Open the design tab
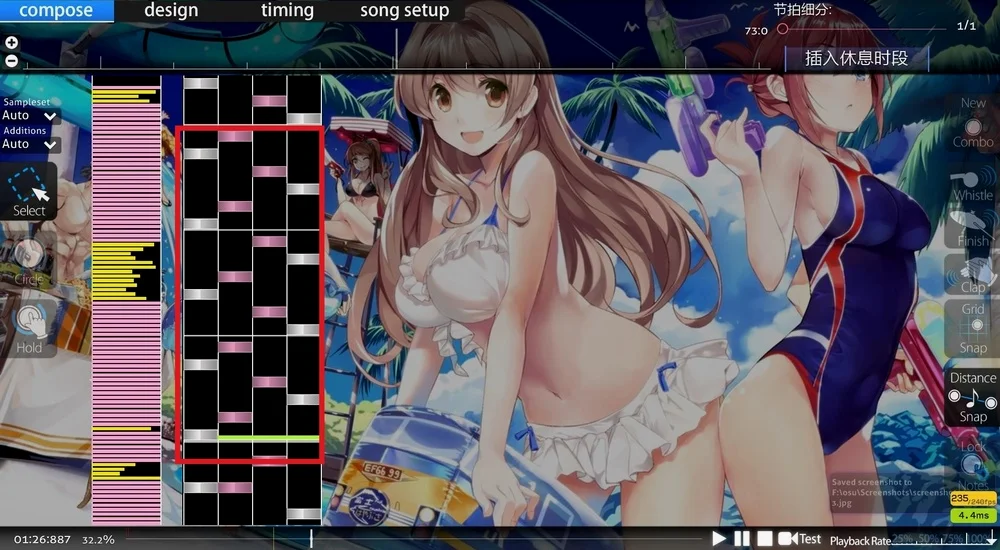The image size is (1000, 550). click(x=171, y=11)
